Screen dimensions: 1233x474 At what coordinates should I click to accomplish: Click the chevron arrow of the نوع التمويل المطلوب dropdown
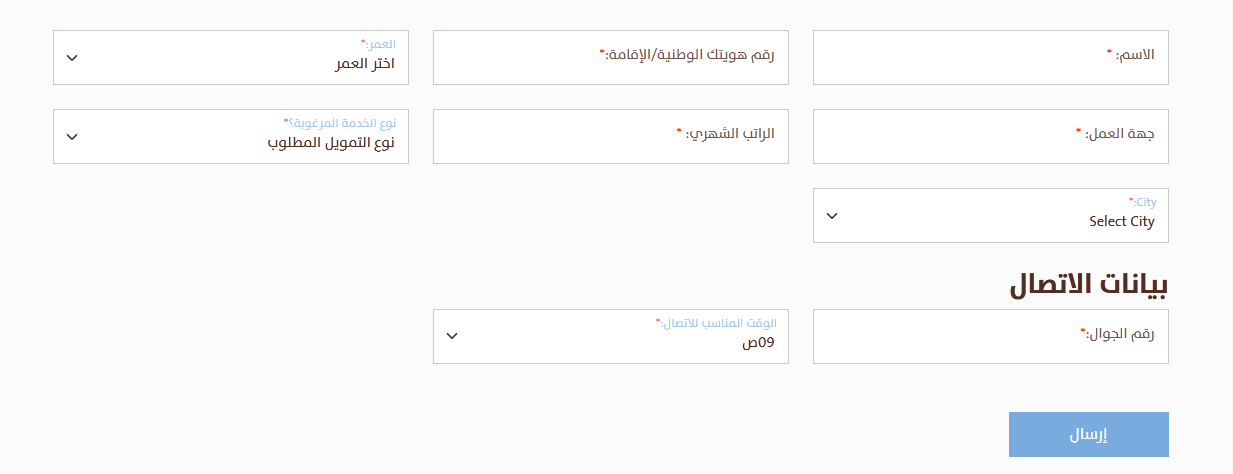click(72, 137)
